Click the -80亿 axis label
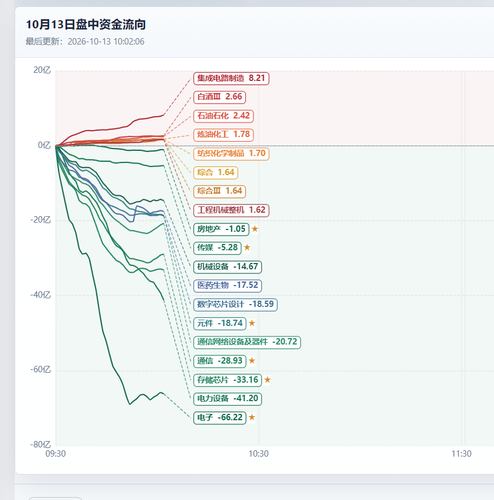Viewport: 494px width, 500px height. pos(41,445)
